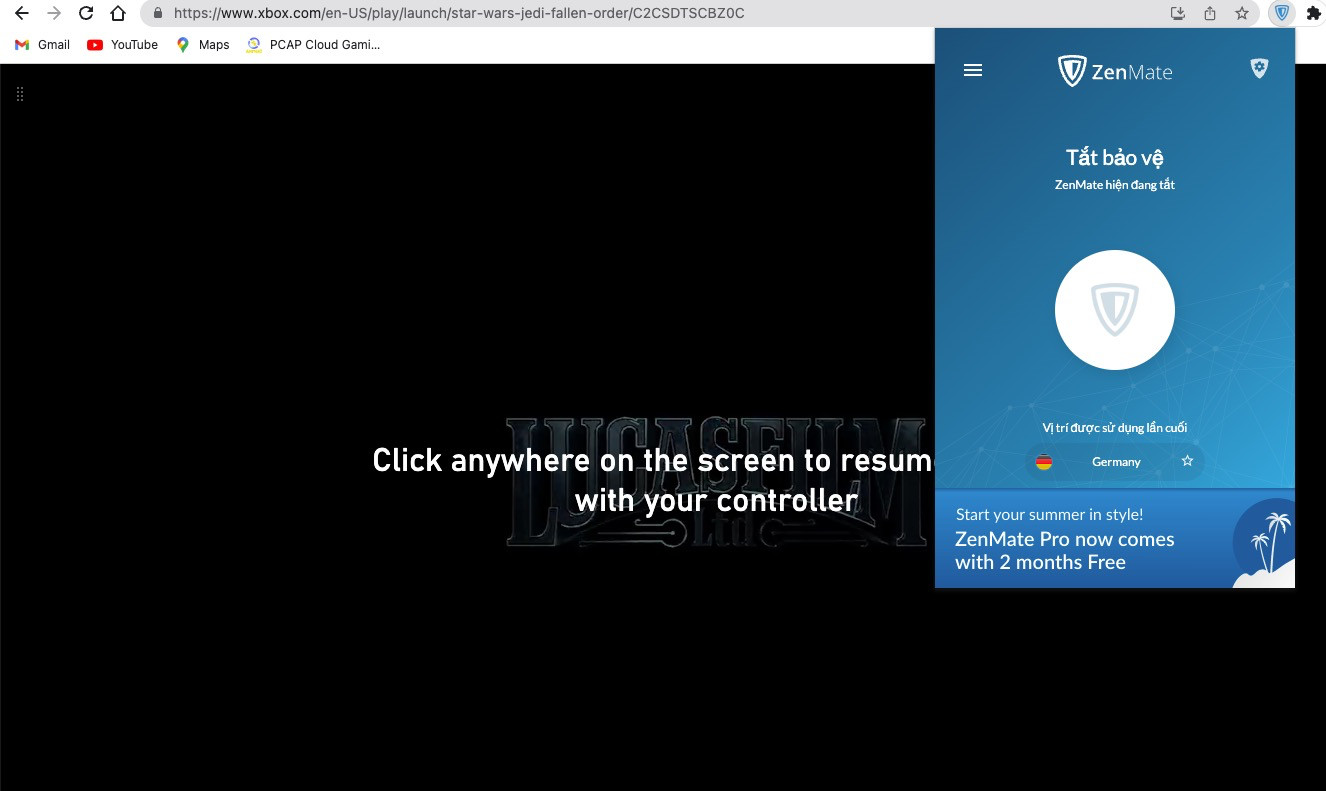Viewport: 1326px width, 791px height.
Task: Favorite Germany with the star icon
Action: (1187, 461)
